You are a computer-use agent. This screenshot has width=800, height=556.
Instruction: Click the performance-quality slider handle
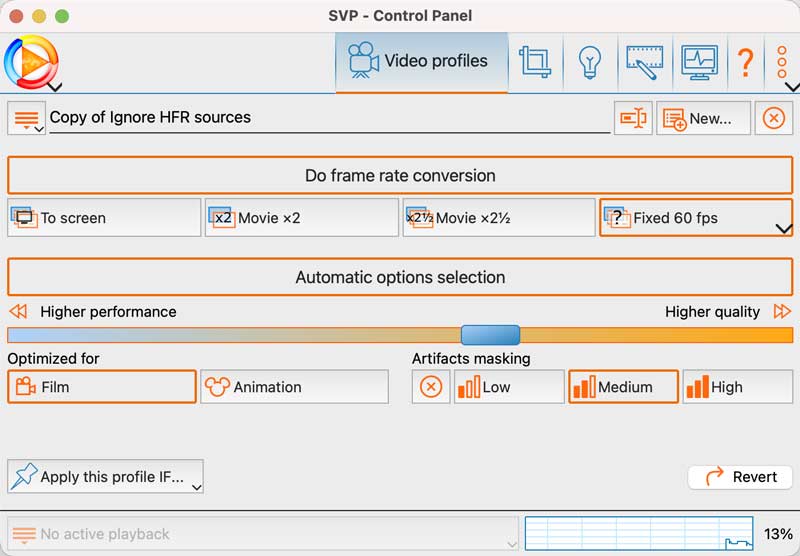(490, 335)
